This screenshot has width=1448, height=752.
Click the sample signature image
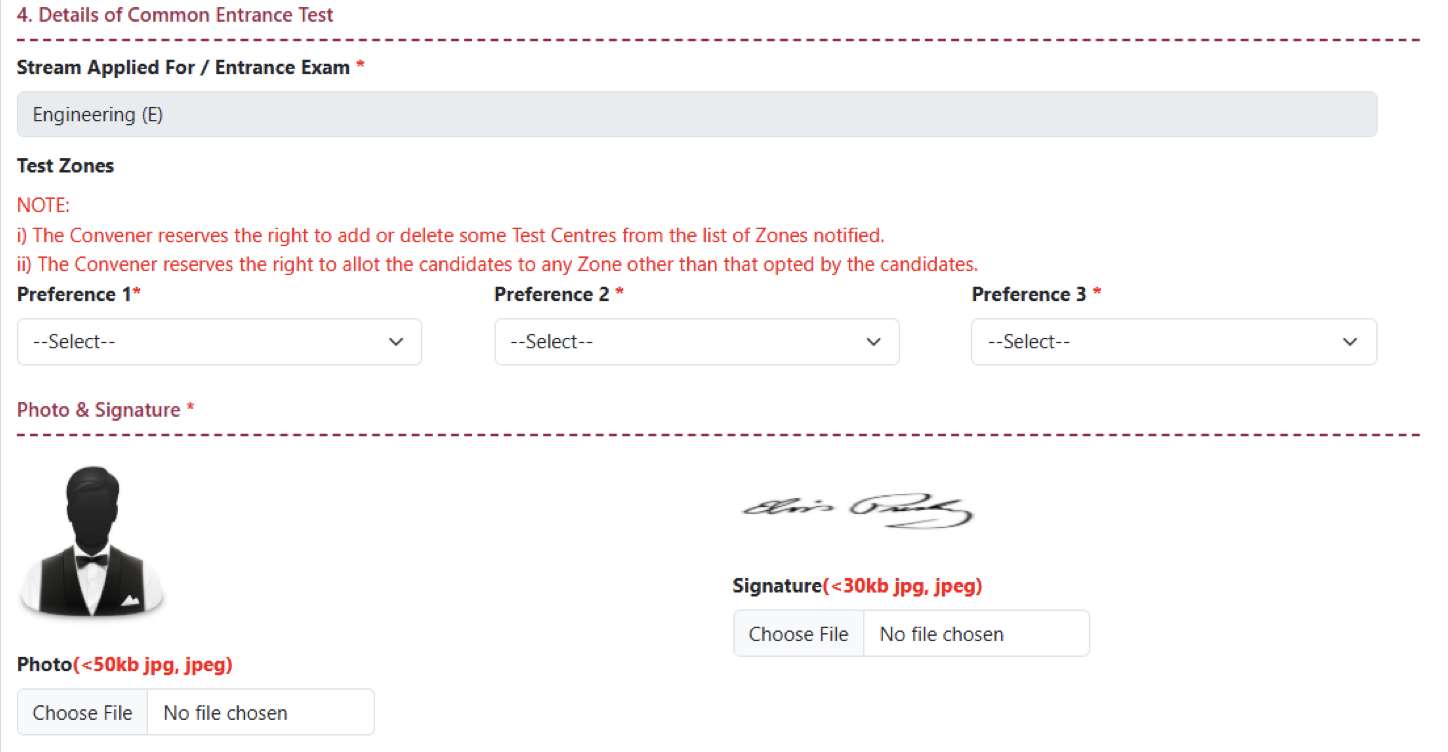(857, 511)
